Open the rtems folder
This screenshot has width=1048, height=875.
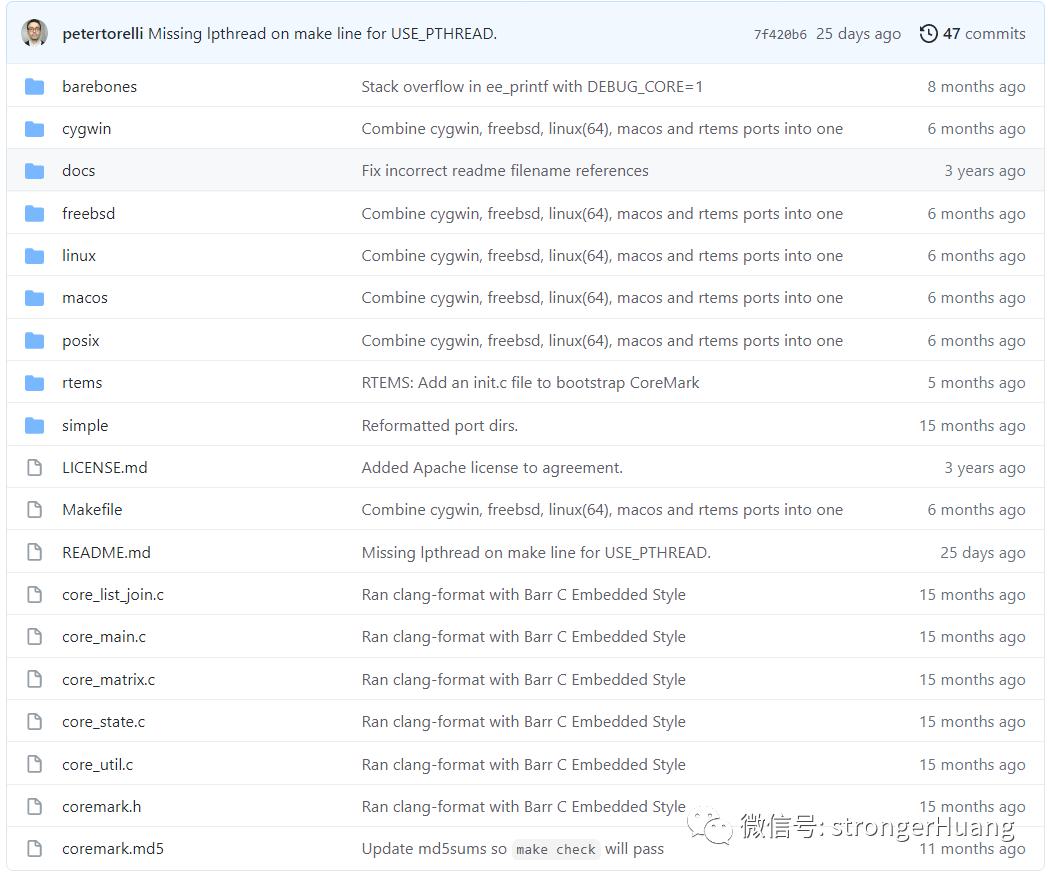(82, 382)
